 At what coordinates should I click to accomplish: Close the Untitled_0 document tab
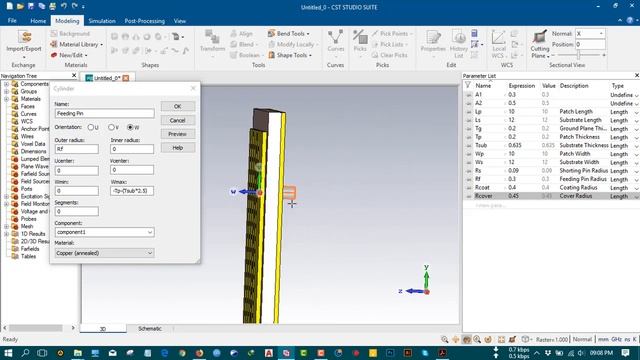pyautogui.click(x=126, y=78)
